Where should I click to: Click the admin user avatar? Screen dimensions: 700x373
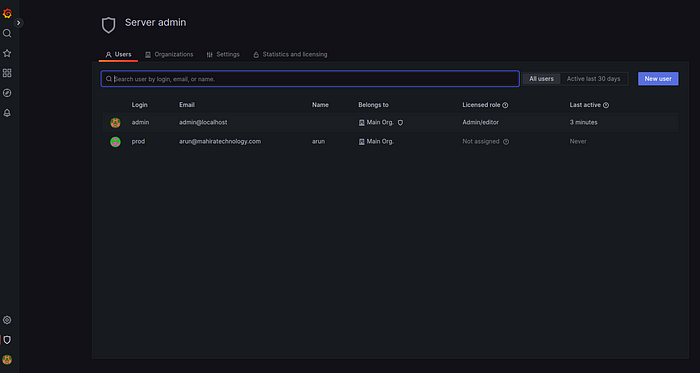[116, 123]
